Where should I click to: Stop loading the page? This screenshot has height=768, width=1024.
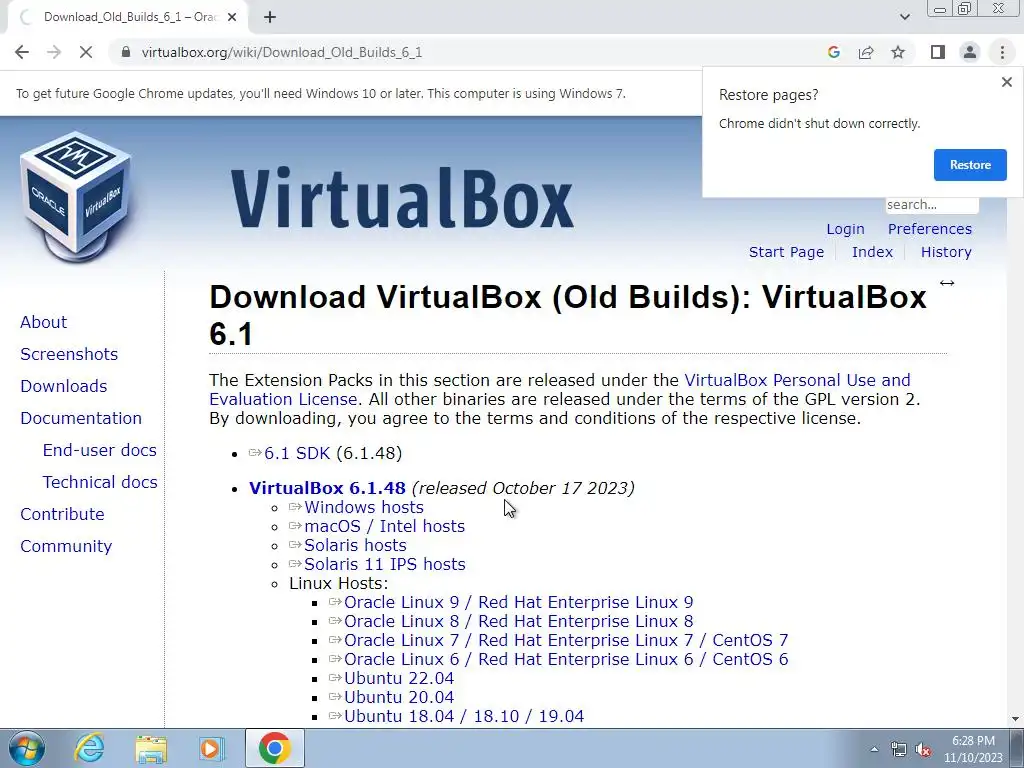(x=86, y=52)
